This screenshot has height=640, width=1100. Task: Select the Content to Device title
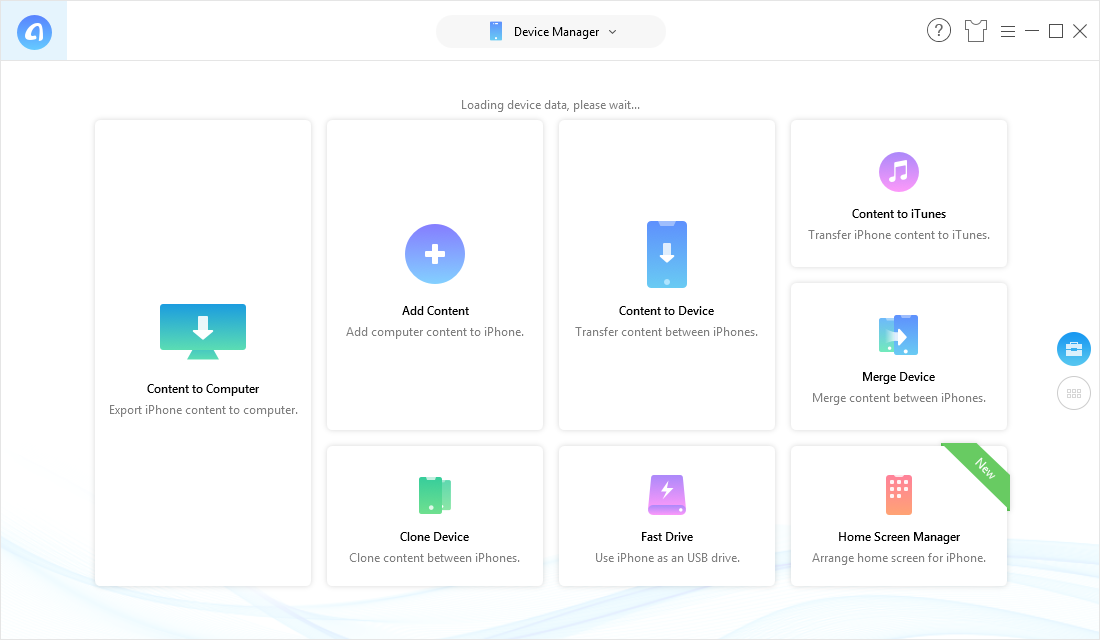666,311
